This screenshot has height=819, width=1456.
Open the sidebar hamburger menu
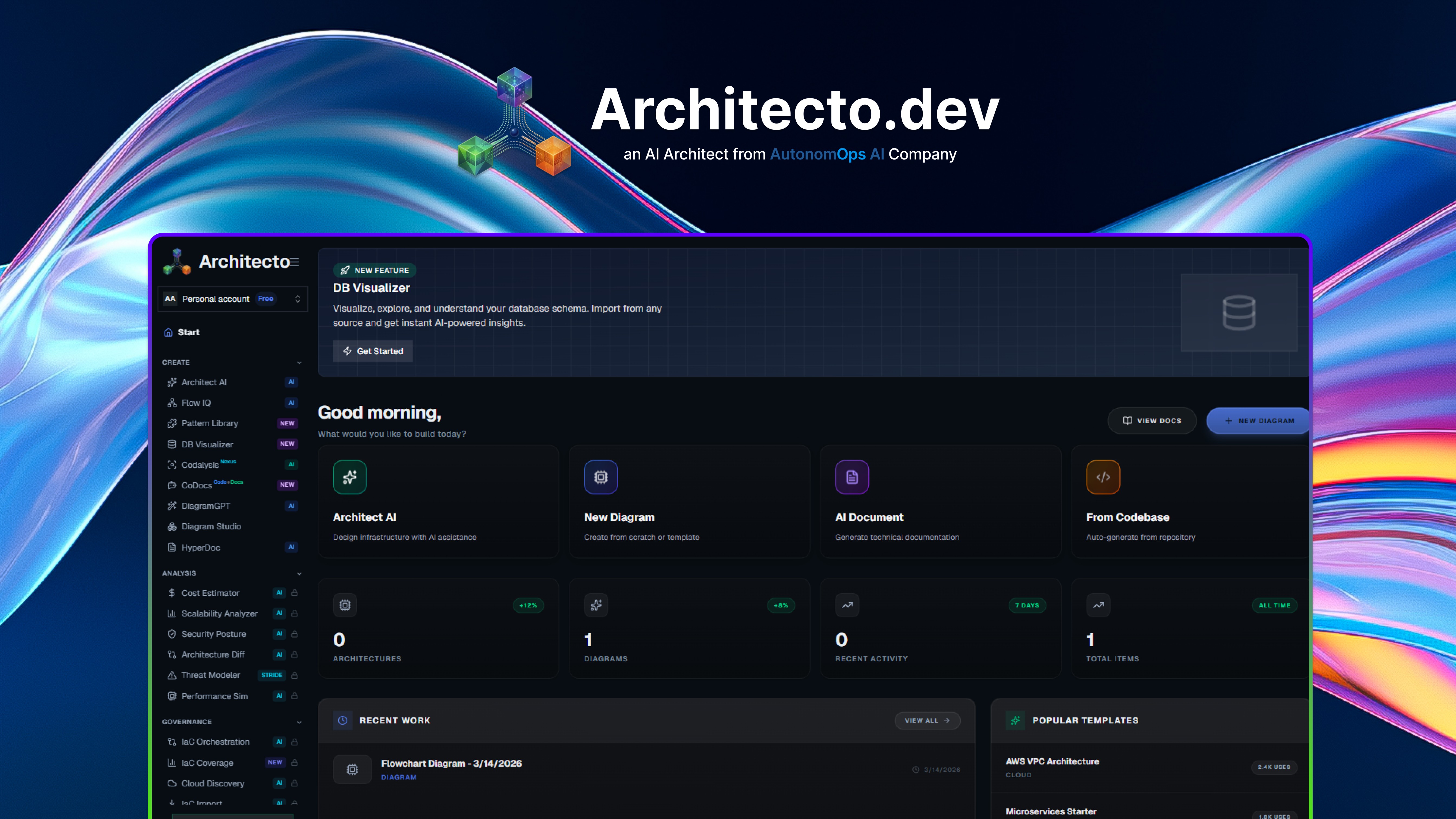coord(294,262)
